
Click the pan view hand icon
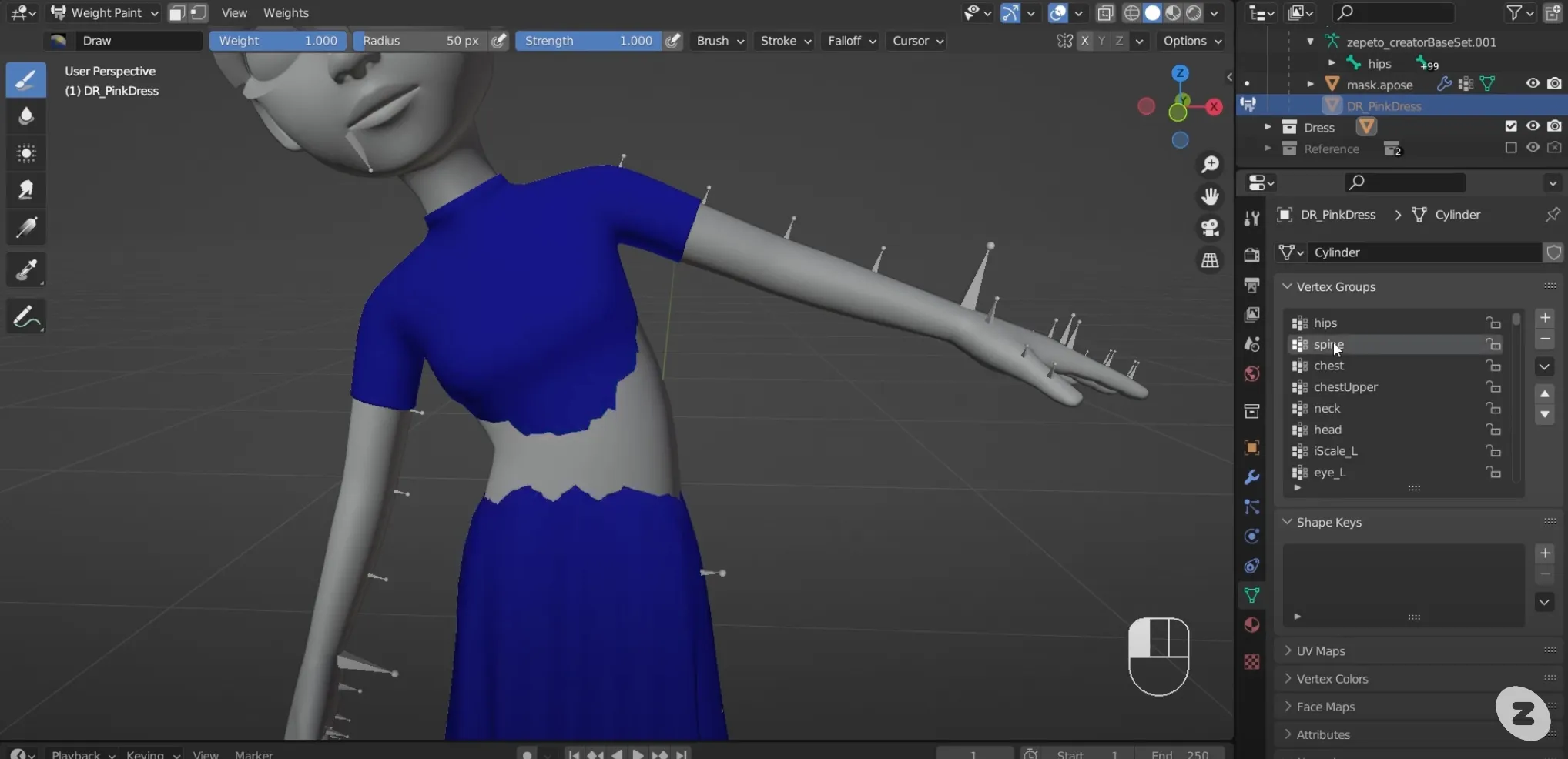point(1211,196)
